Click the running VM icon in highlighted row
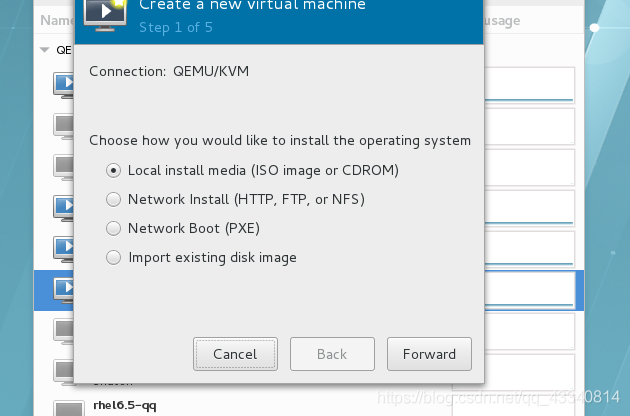Screen dimensions: 630x416 (x=63, y=290)
